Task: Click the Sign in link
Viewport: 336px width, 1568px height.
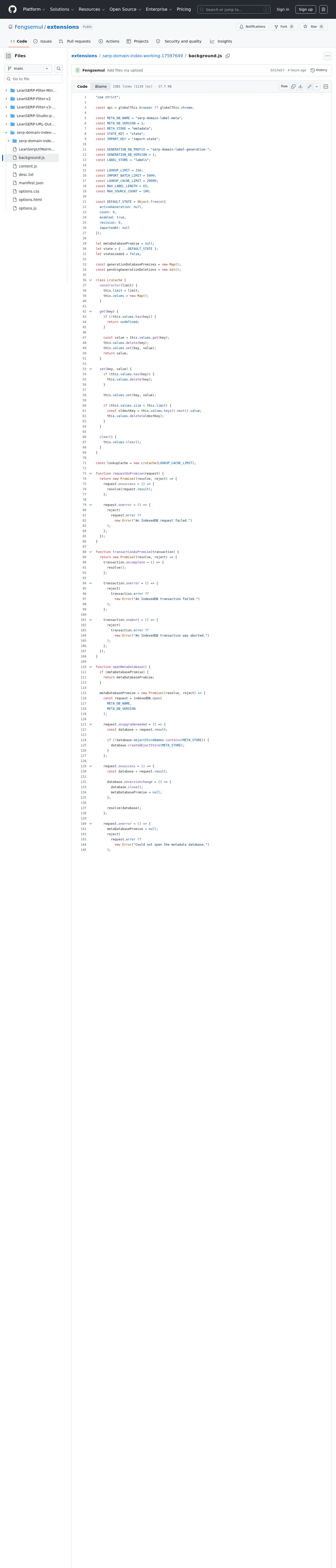Action: coord(283,9)
